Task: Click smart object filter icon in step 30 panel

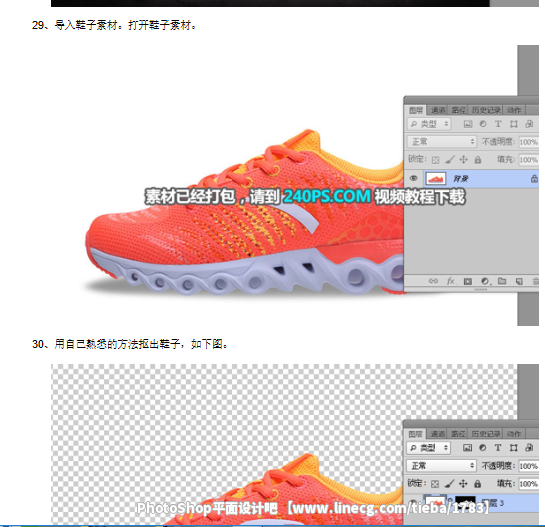Action: point(529,448)
